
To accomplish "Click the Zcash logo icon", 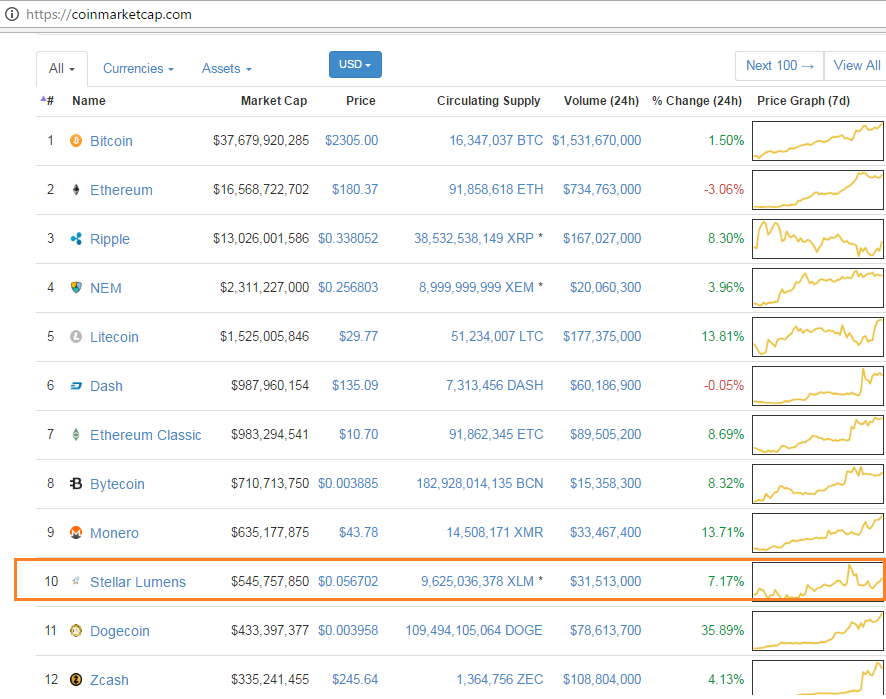I will [x=76, y=679].
